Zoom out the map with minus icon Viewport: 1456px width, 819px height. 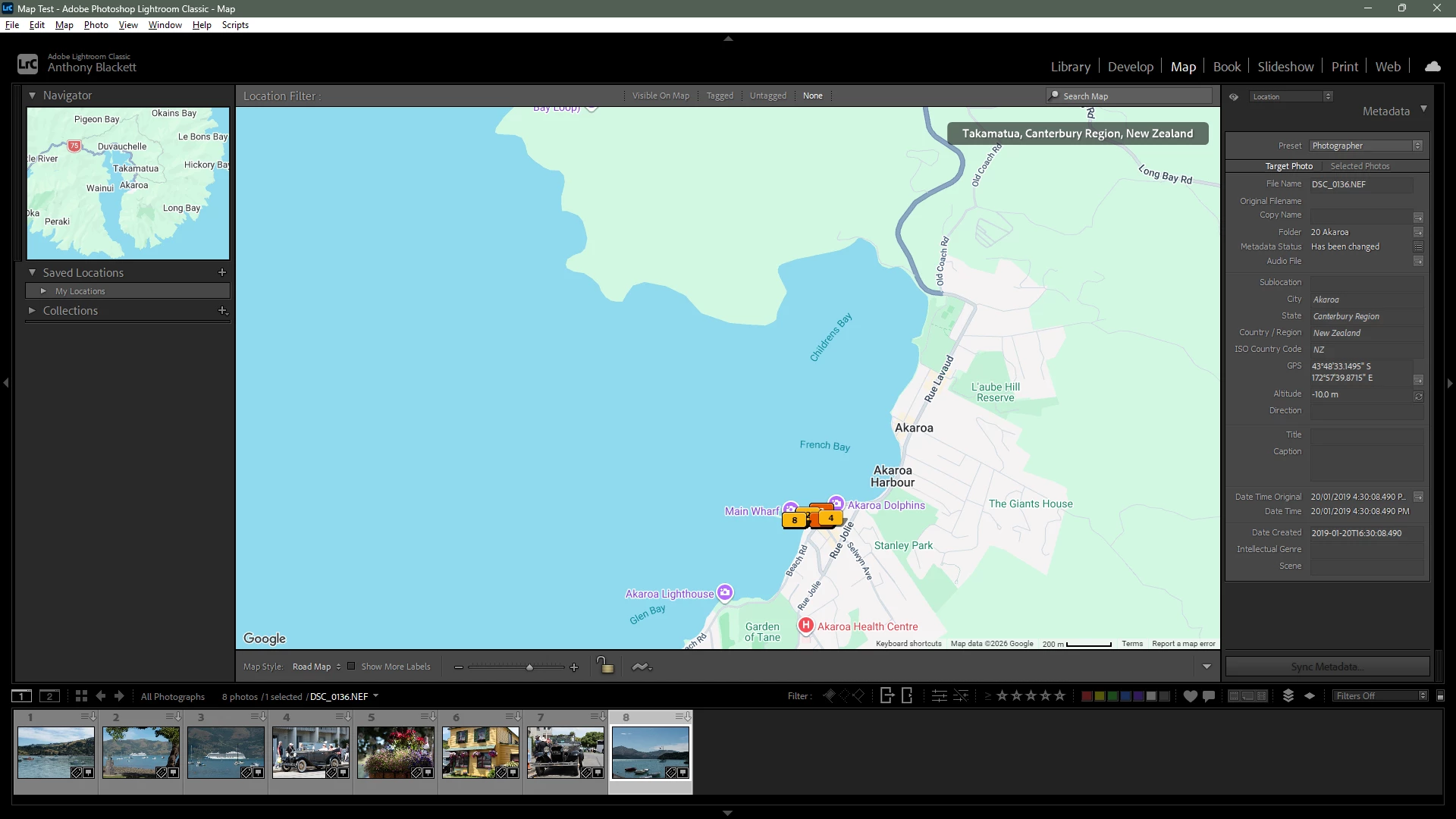[x=458, y=667]
